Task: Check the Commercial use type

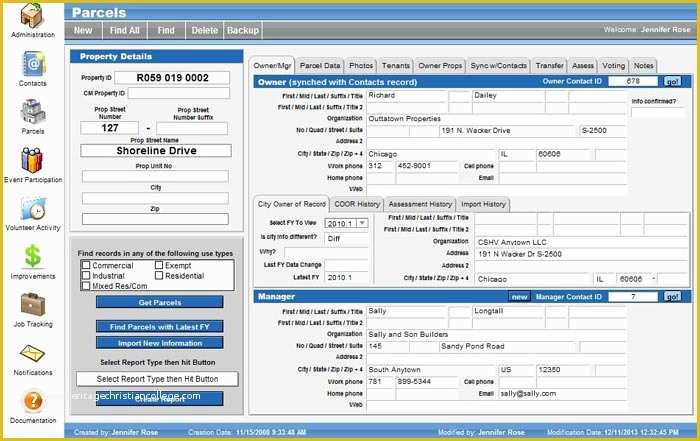Action: click(x=86, y=265)
